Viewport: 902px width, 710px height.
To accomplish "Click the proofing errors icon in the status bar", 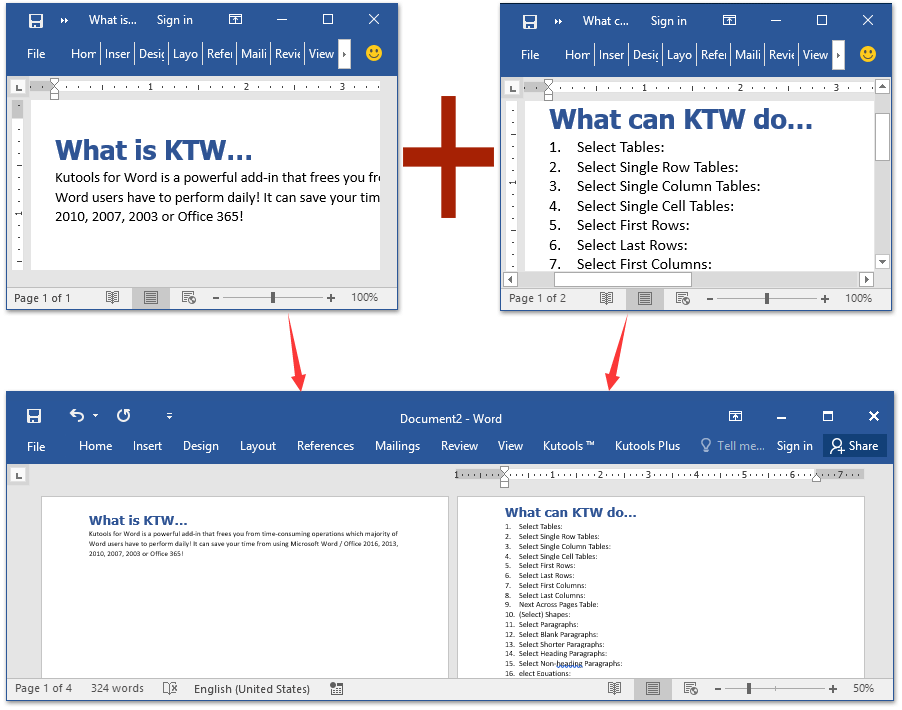I will (169, 689).
